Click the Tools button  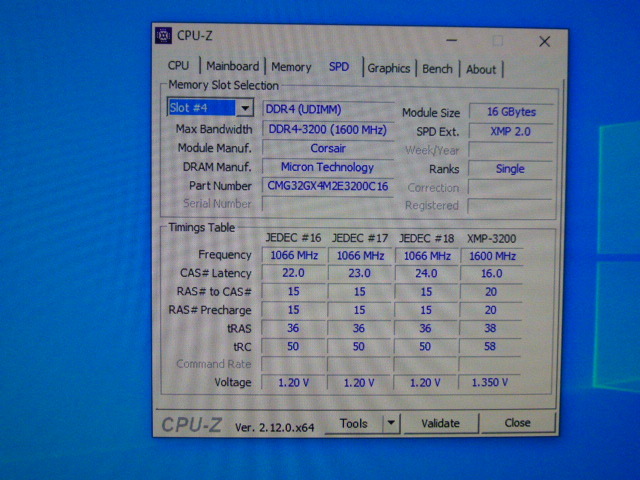click(x=353, y=424)
